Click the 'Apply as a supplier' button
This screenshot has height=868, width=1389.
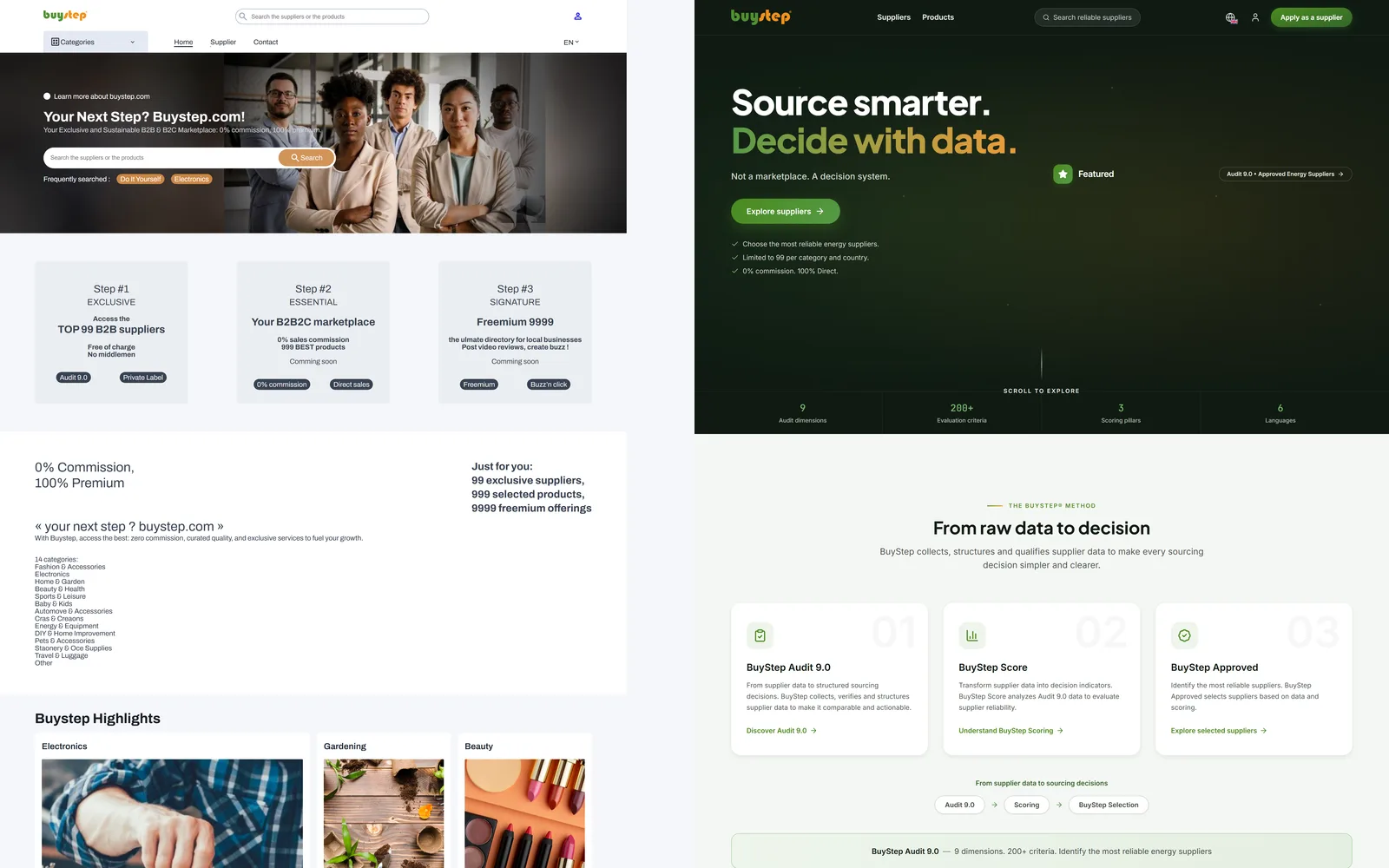pyautogui.click(x=1311, y=17)
